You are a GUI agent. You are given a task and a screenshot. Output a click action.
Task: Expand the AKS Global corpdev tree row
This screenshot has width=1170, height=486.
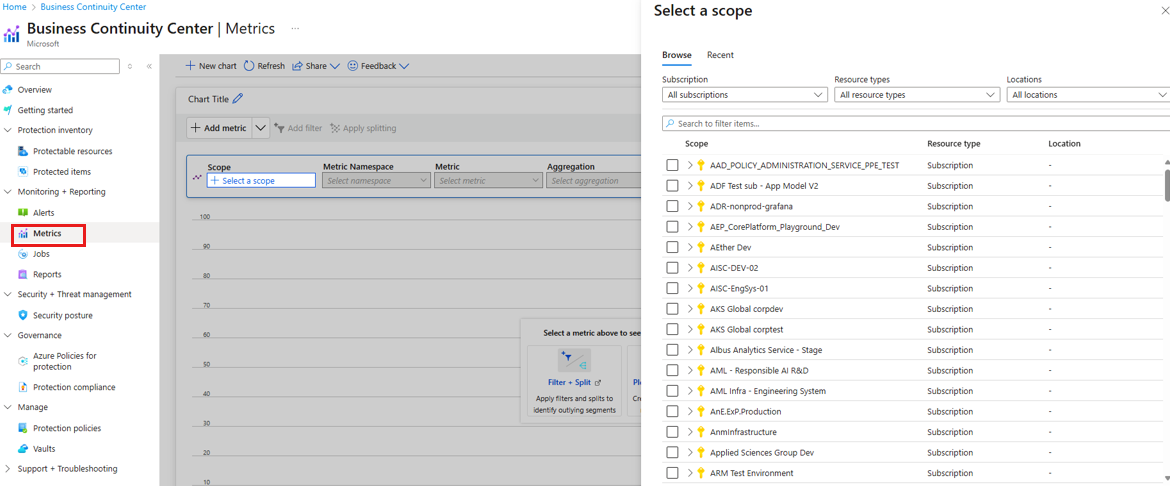[690, 309]
